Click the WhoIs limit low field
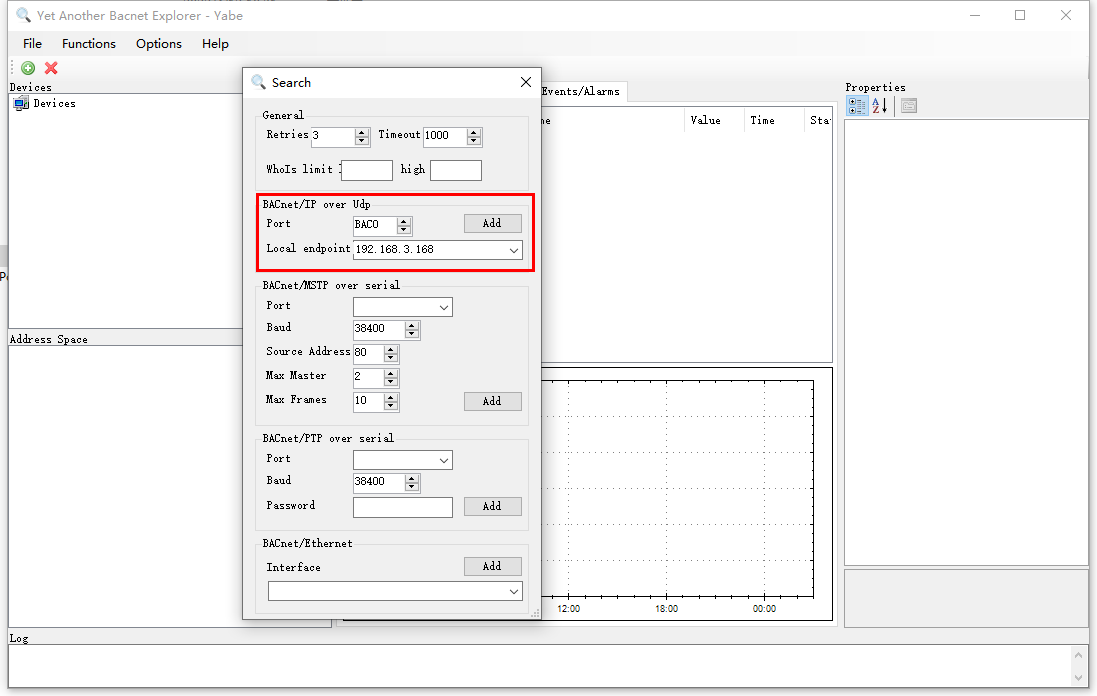 (x=367, y=170)
